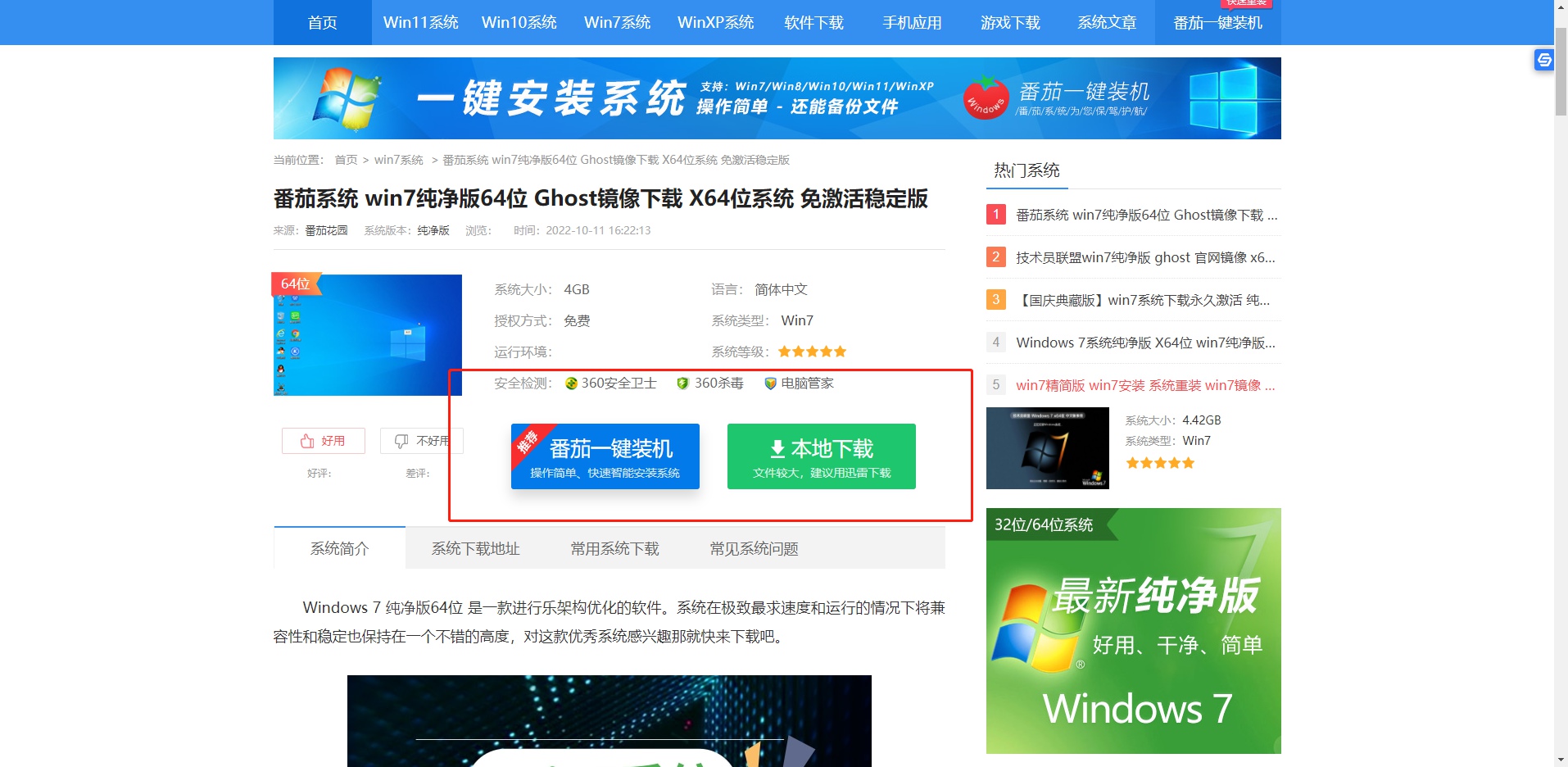Click the 好用 thumbs-up button
The image size is (1568, 767).
[x=324, y=441]
